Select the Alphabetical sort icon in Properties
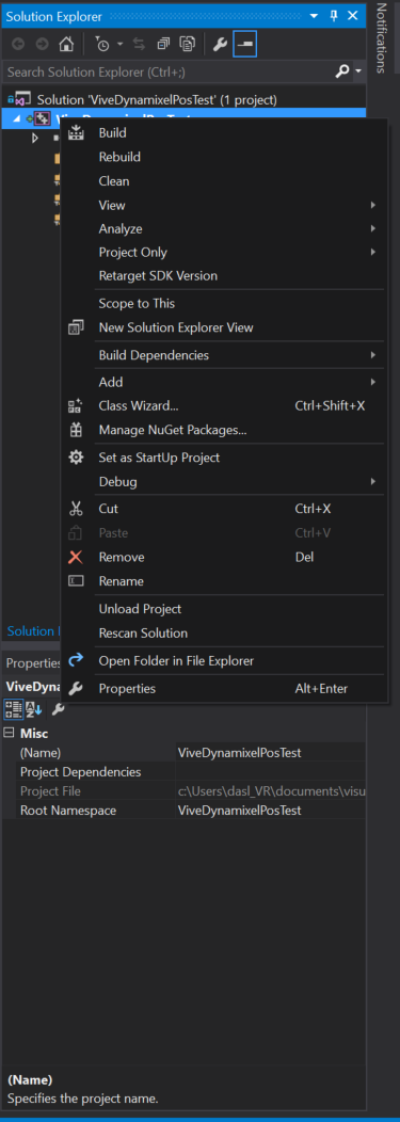The image size is (400, 1122). [34, 709]
